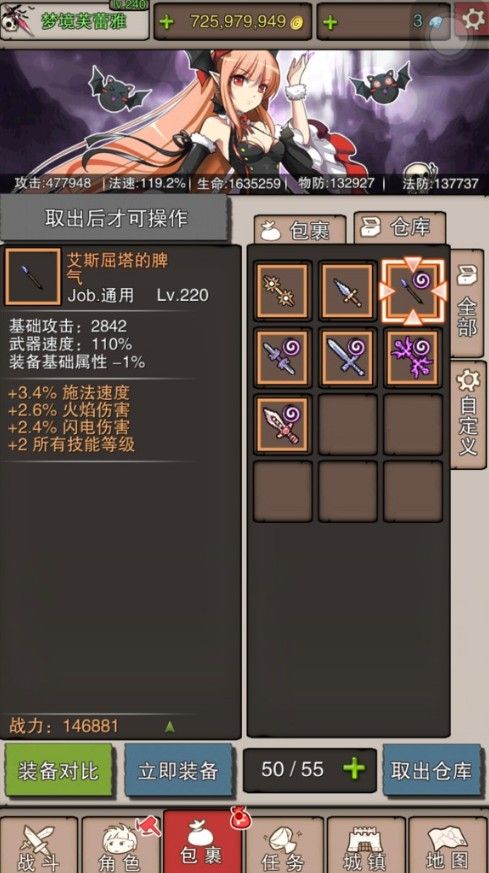Viewport: 489px width, 873px height.
Task: Expand the green combat power arrow
Action: coord(170,727)
